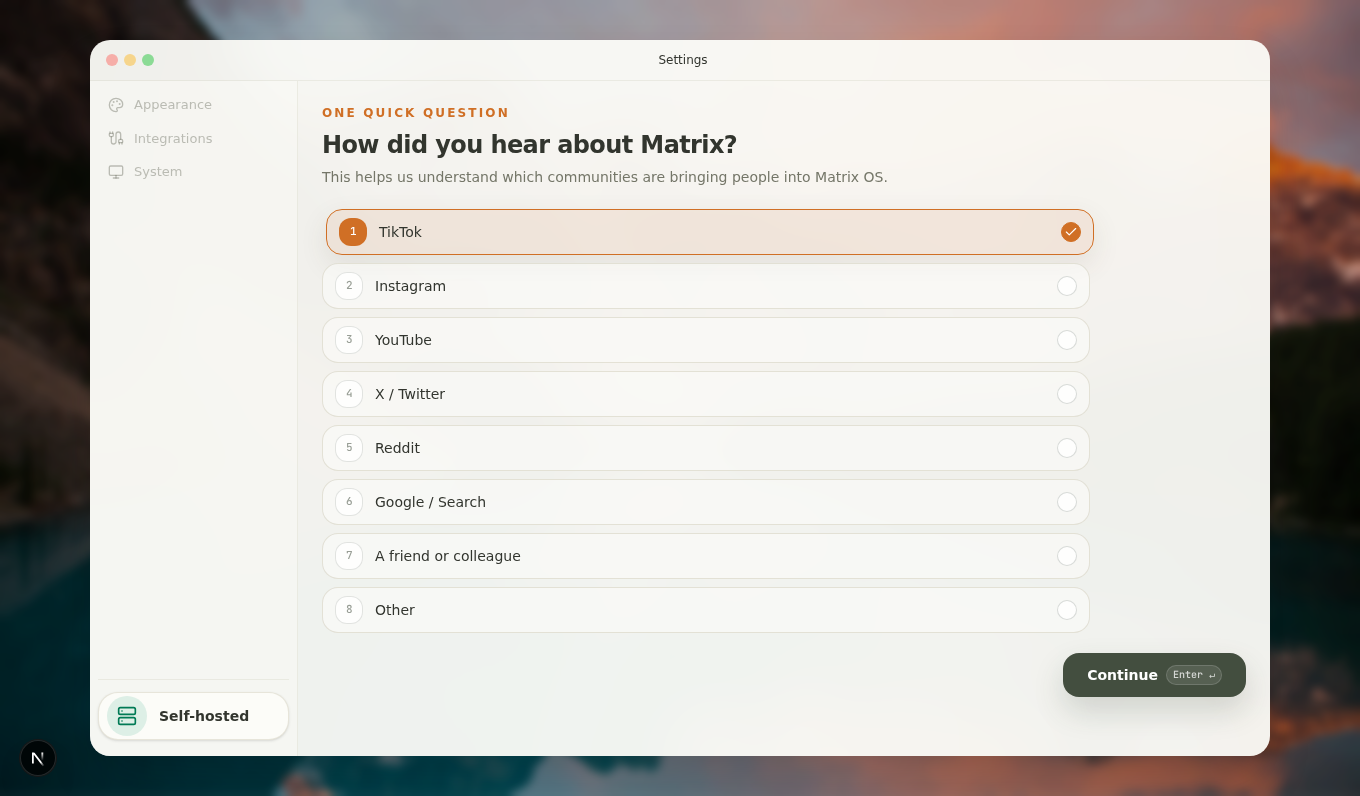Click the 'ONE QUICK QUESTION' caption
The height and width of the screenshot is (796, 1360).
click(x=416, y=113)
